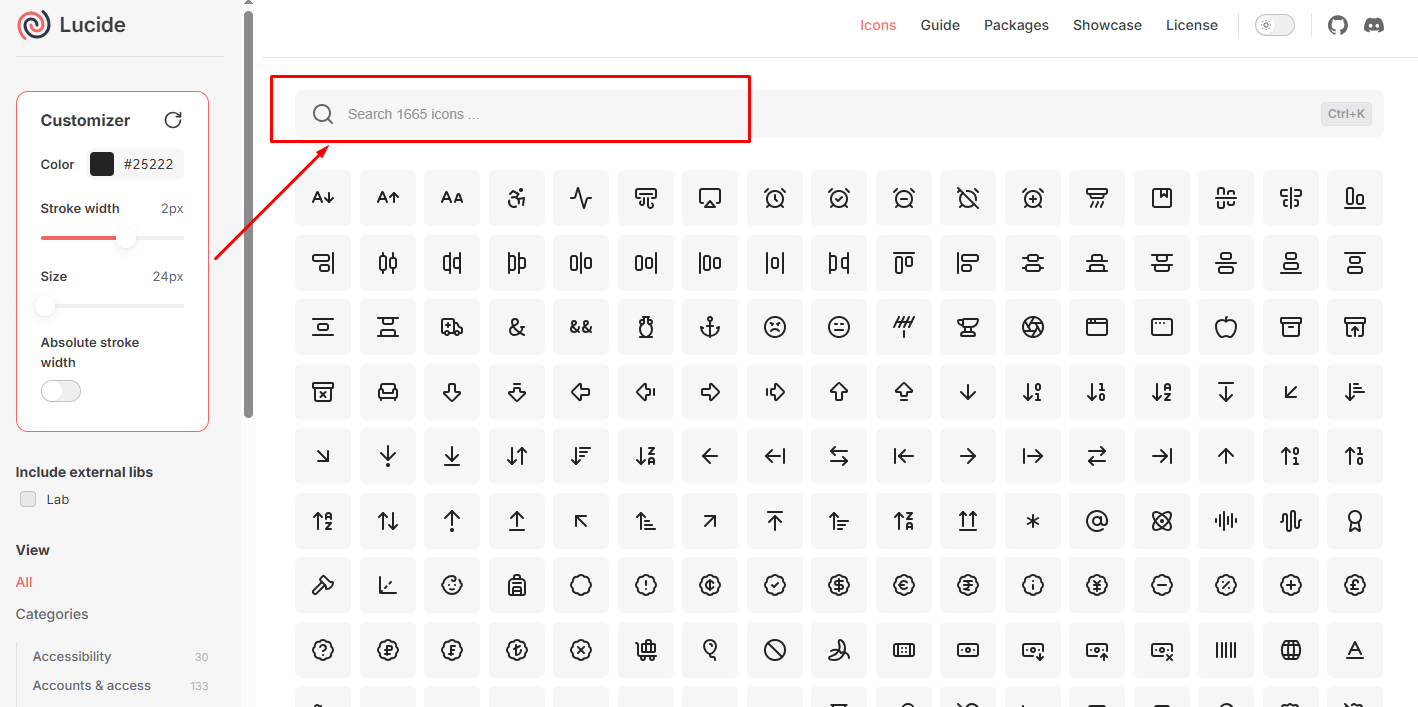The width and height of the screenshot is (1418, 707).
Task: Click the banana icon
Action: 839,650
